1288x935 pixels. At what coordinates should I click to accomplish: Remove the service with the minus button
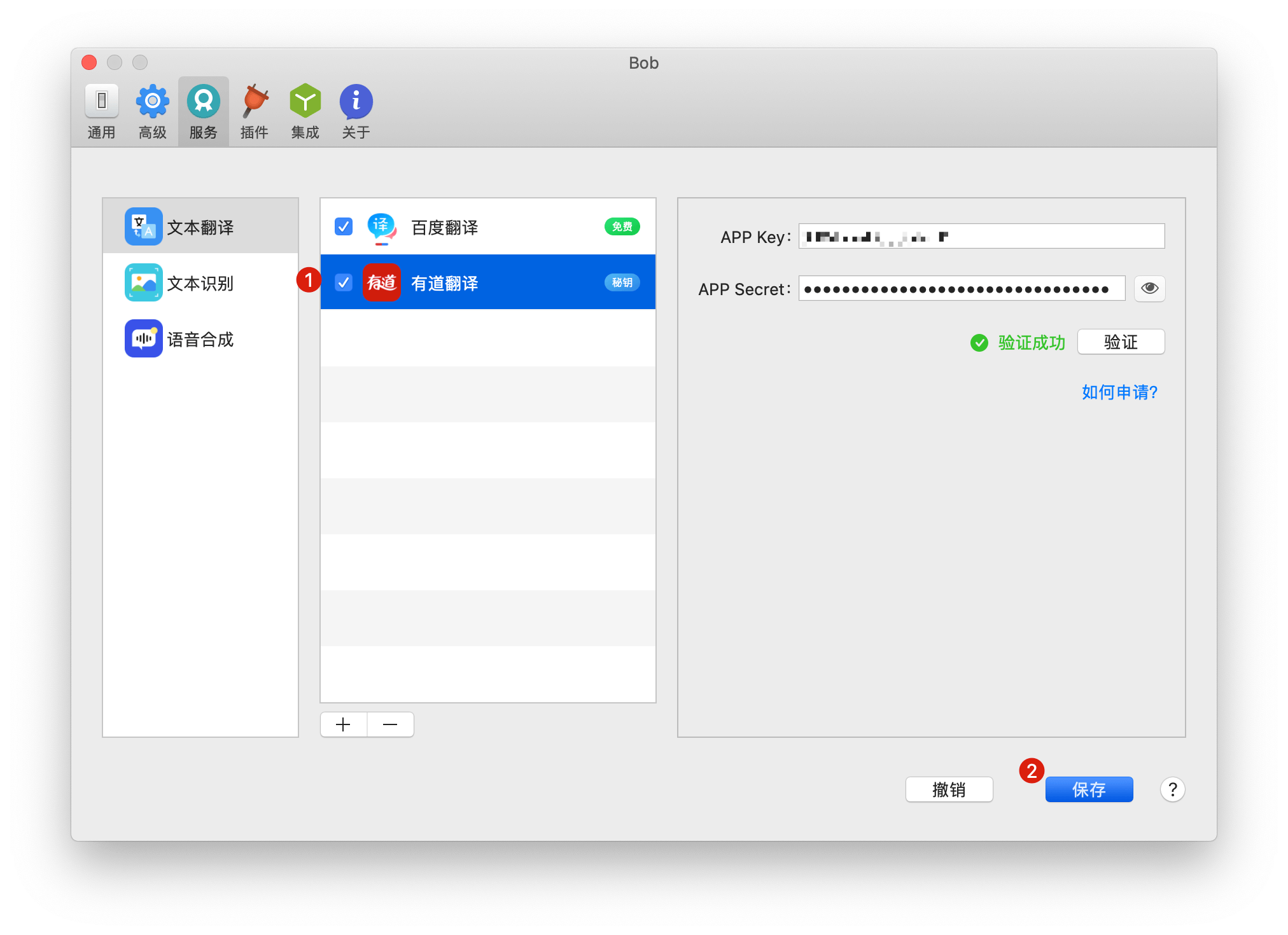(x=390, y=724)
